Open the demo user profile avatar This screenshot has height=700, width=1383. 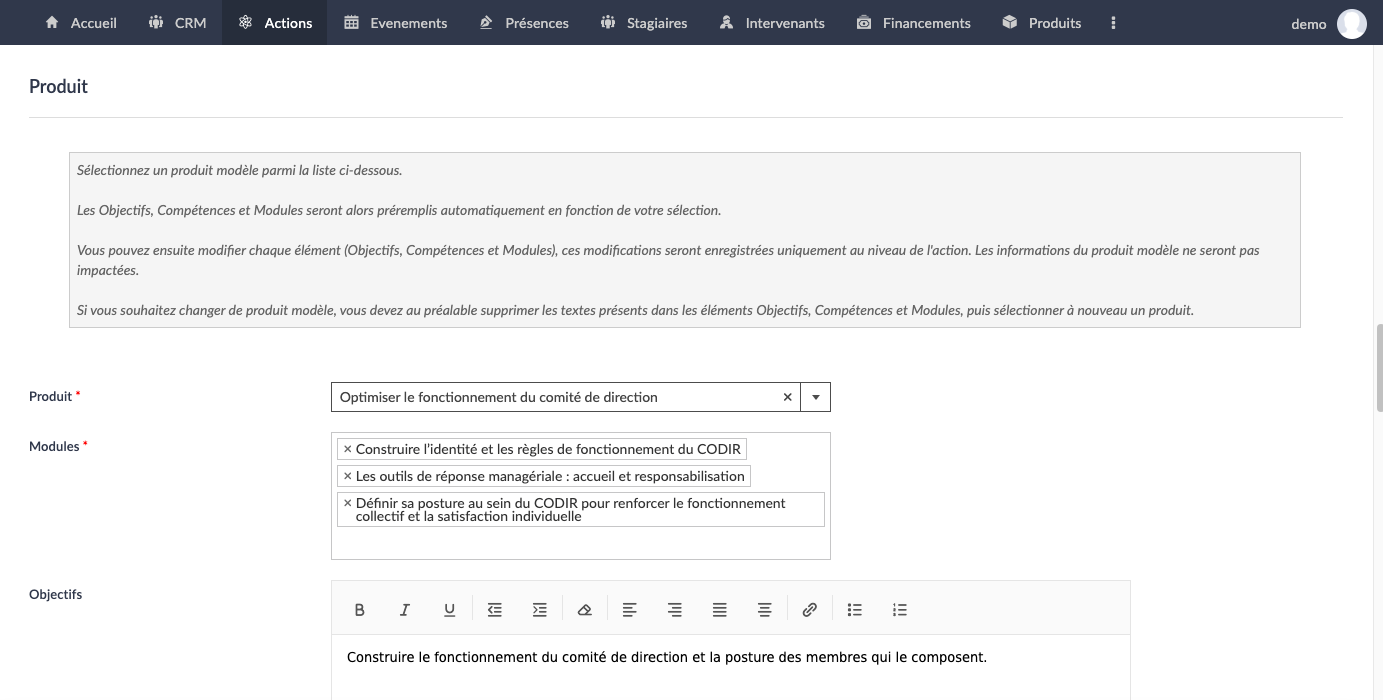tap(1352, 23)
